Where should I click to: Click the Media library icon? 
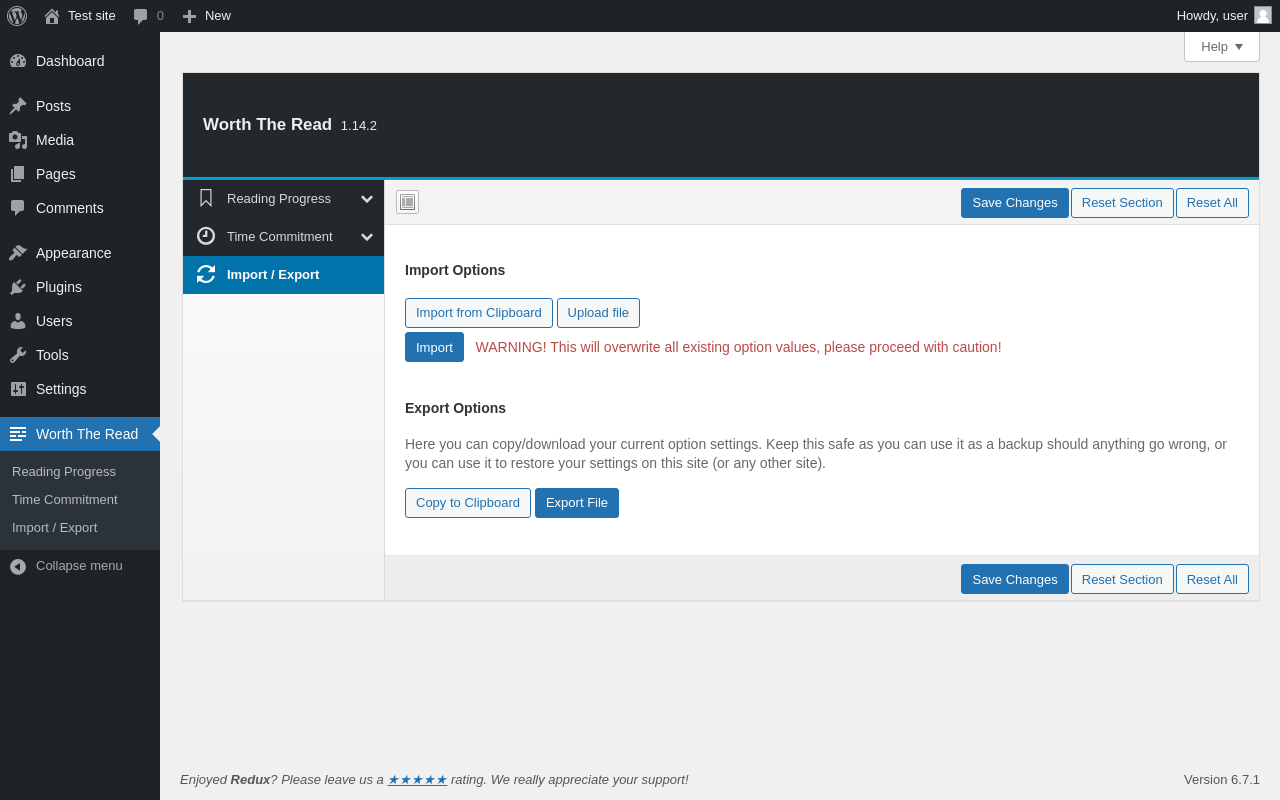coord(18,140)
